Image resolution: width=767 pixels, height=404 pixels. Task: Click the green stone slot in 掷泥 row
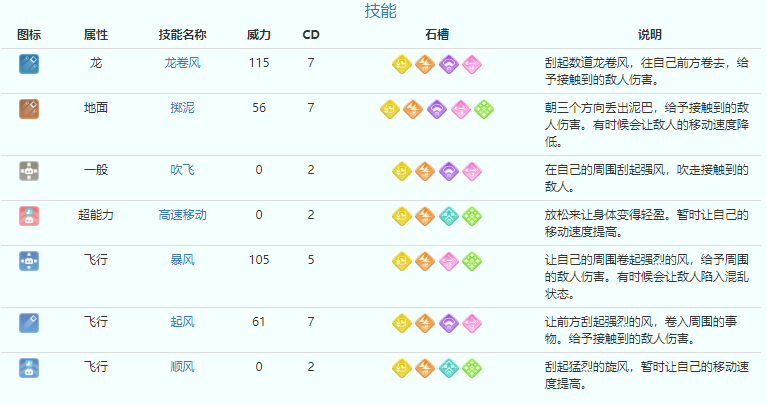point(484,109)
